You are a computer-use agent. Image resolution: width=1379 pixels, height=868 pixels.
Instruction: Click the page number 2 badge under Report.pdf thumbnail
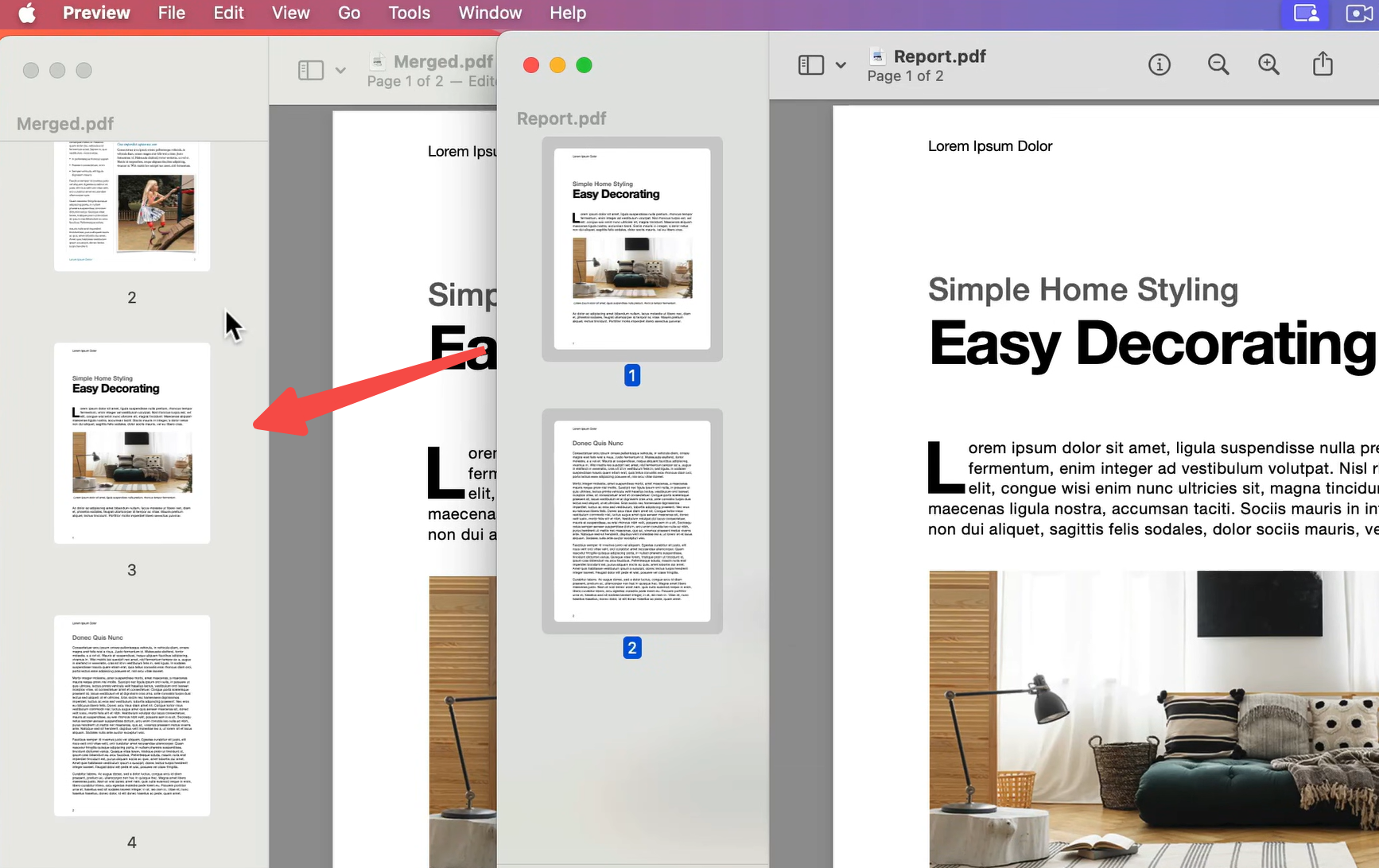[x=632, y=648]
